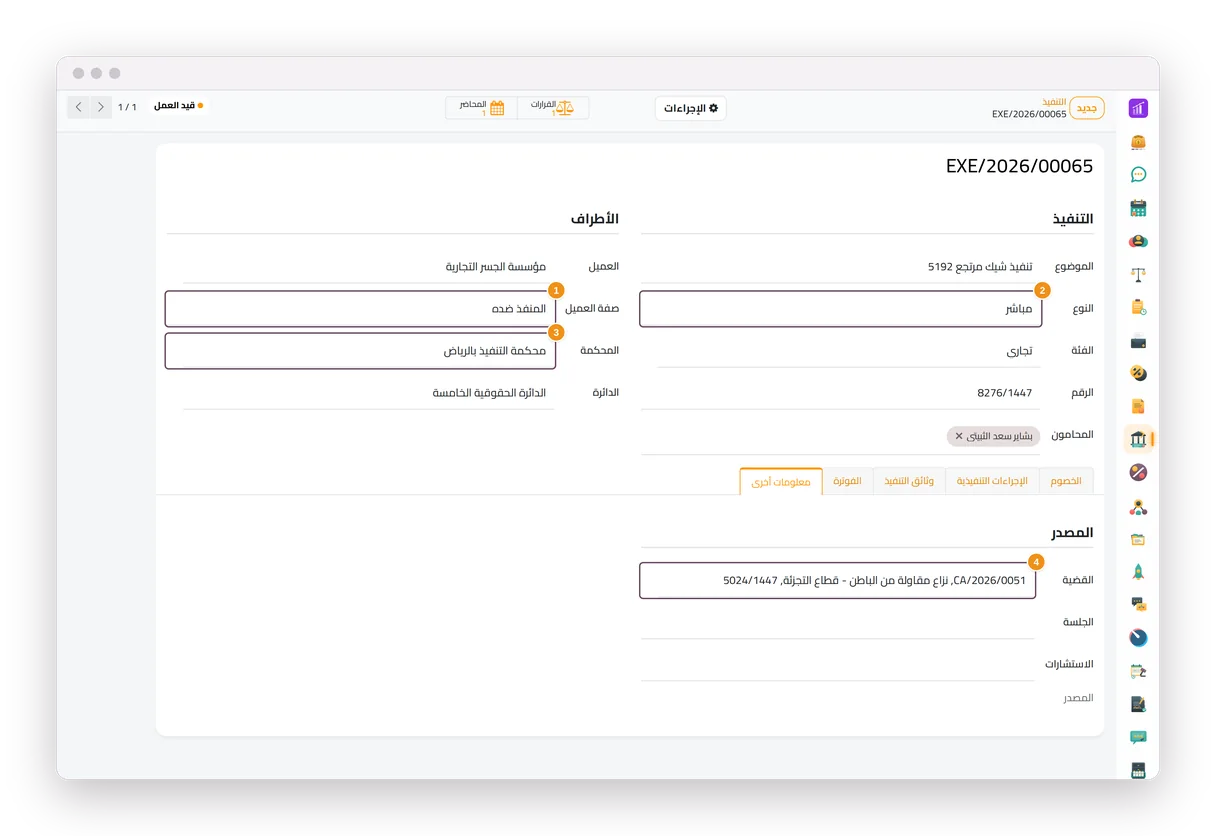This screenshot has width=1216, height=836.
Task: Open the dark wallet sidebar icon
Action: (1138, 341)
